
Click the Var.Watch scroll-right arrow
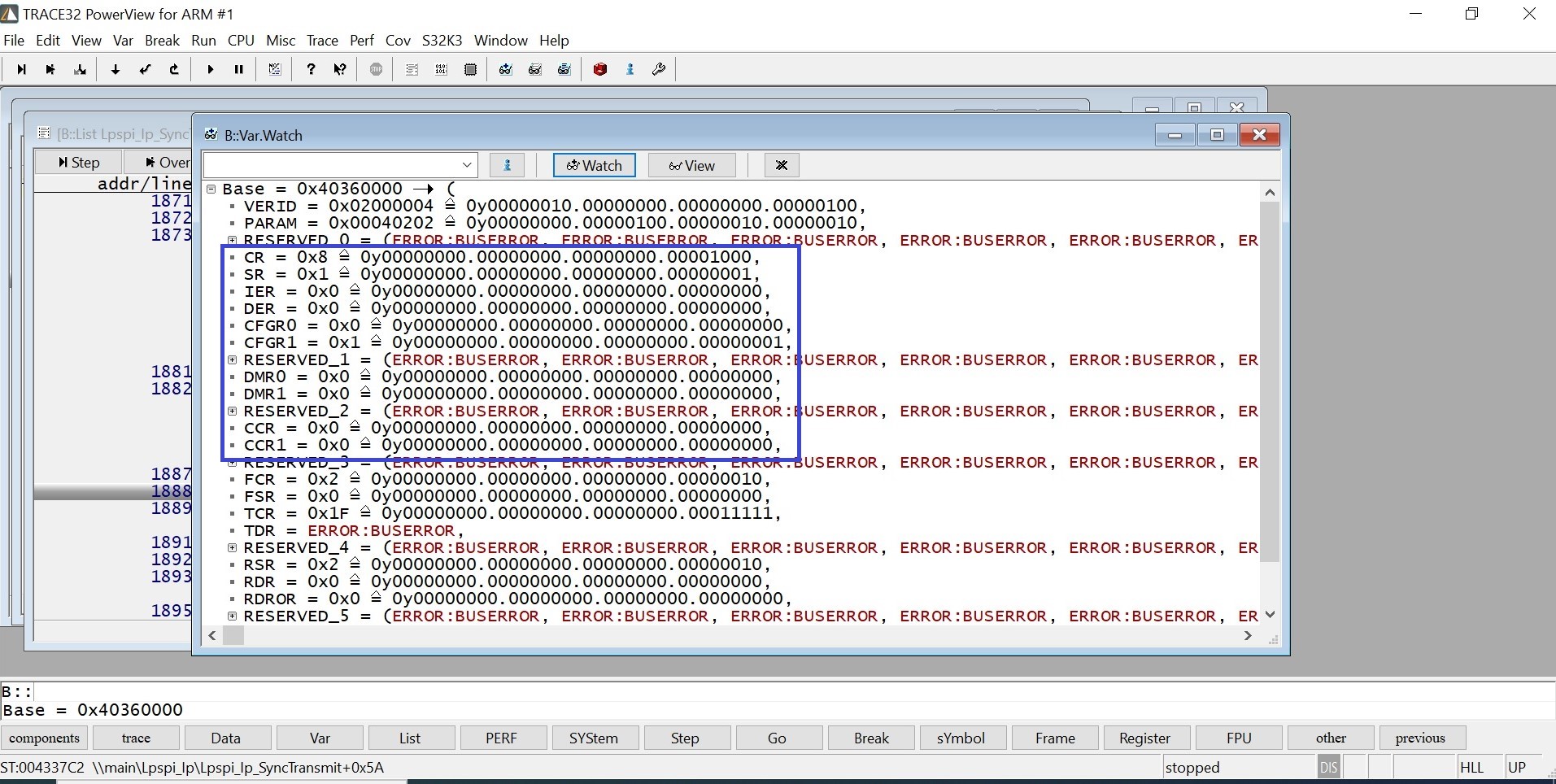pyautogui.click(x=1248, y=636)
